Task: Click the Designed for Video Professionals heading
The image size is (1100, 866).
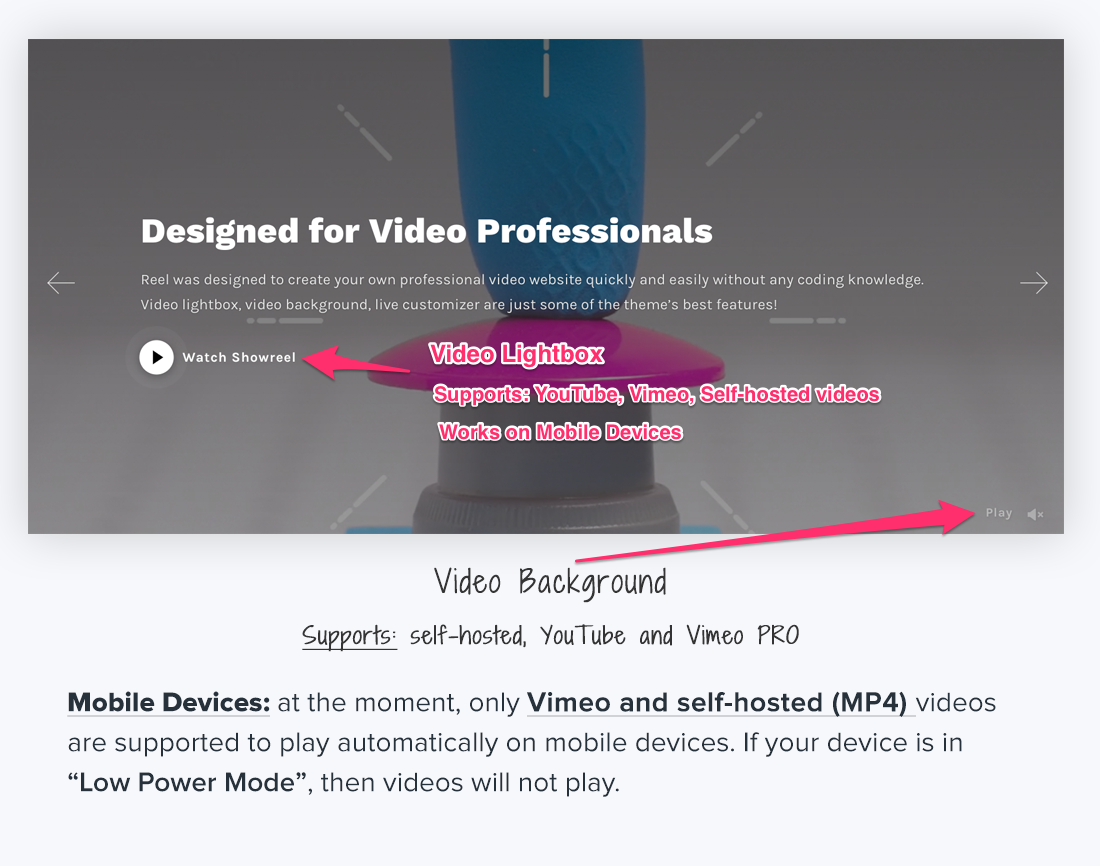Action: [x=426, y=231]
